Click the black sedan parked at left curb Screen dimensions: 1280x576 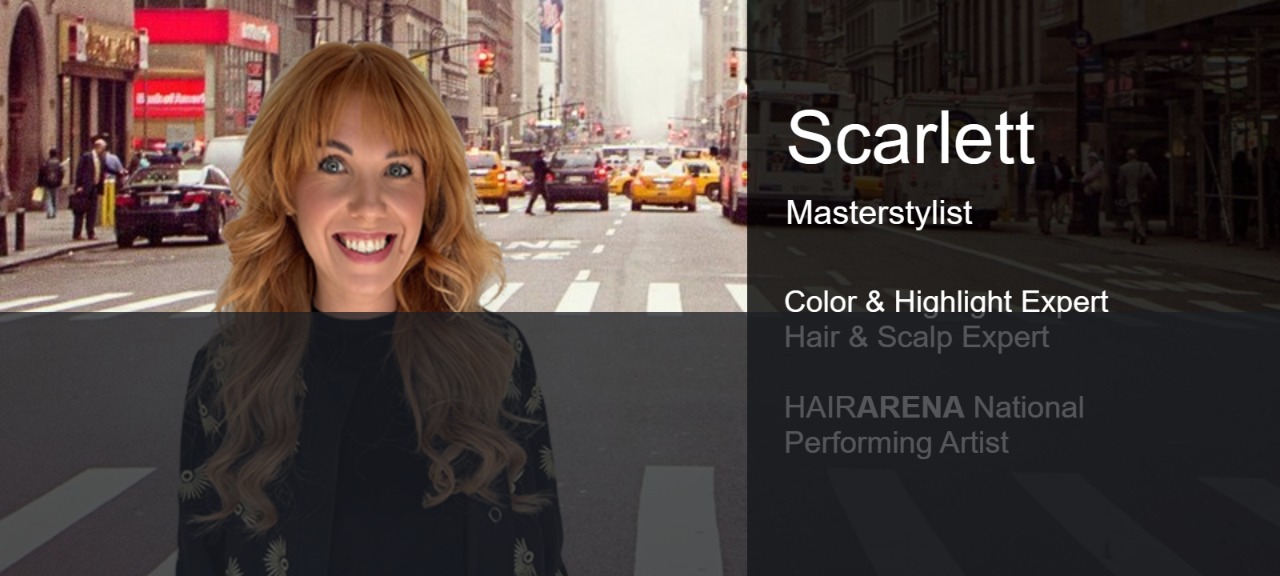tap(177, 205)
